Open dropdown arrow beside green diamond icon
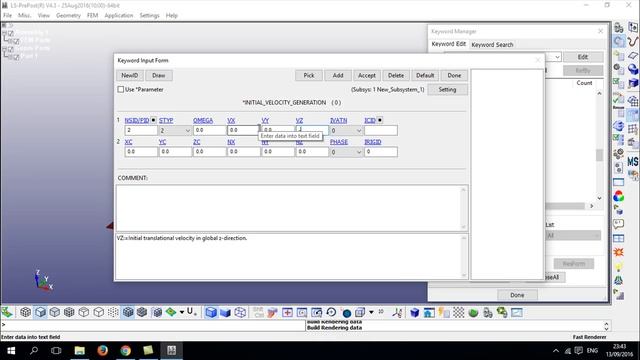 (182, 312)
